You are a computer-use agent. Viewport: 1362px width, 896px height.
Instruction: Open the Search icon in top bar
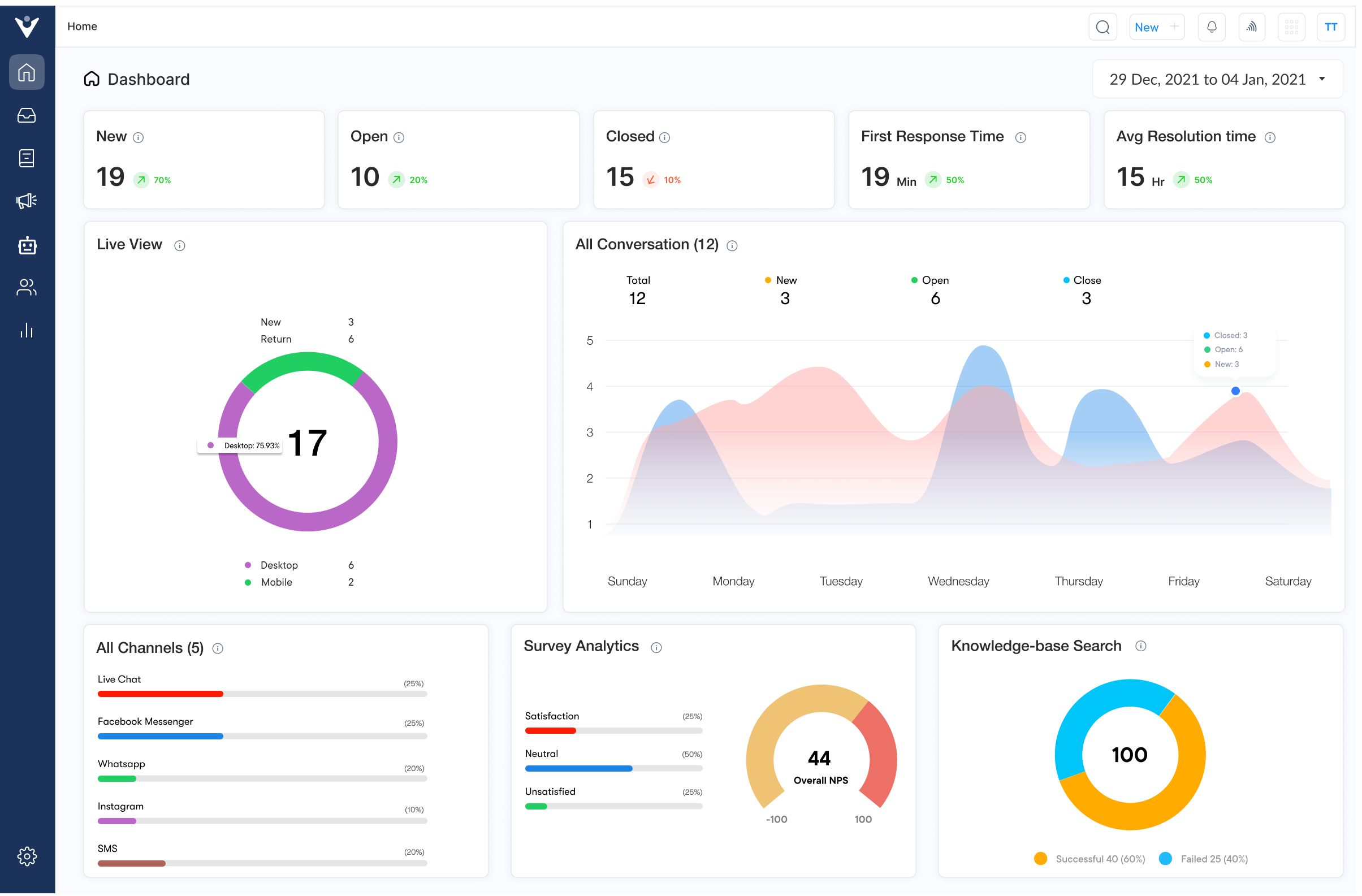click(1102, 27)
